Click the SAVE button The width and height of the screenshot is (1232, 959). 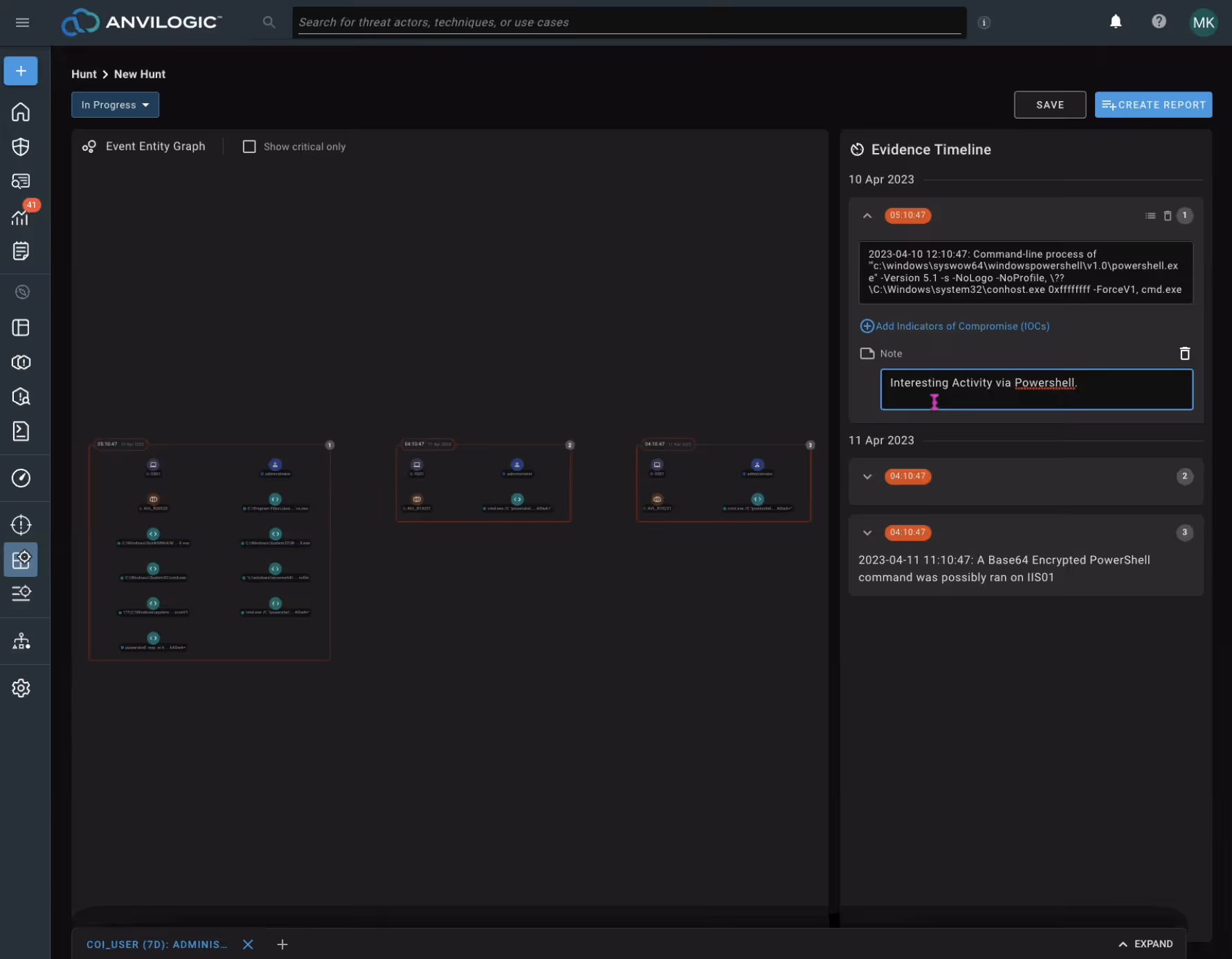coord(1049,105)
